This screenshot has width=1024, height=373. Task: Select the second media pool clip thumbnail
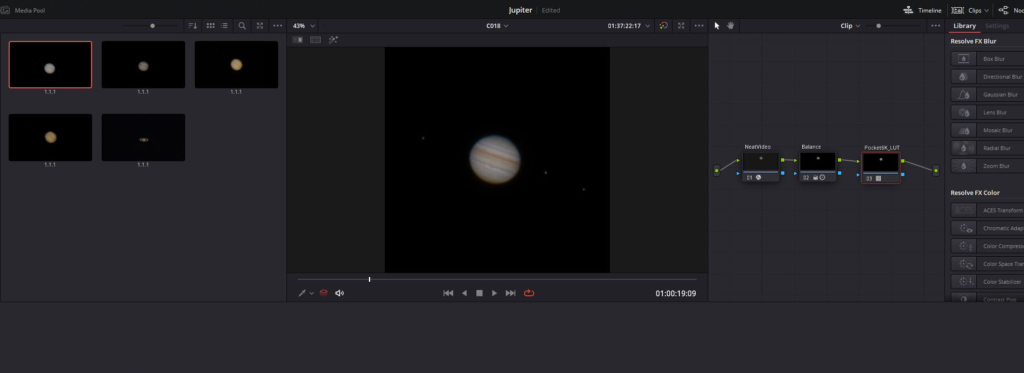click(143, 65)
